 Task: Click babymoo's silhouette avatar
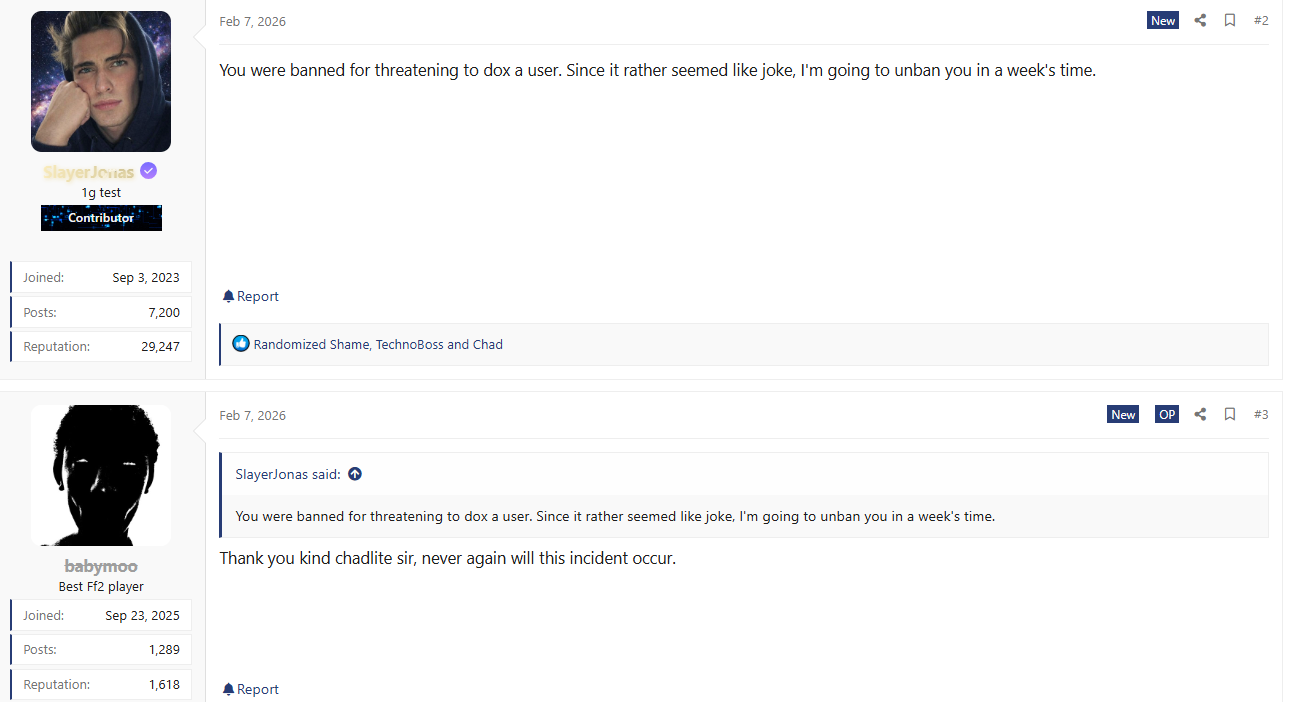(x=101, y=475)
